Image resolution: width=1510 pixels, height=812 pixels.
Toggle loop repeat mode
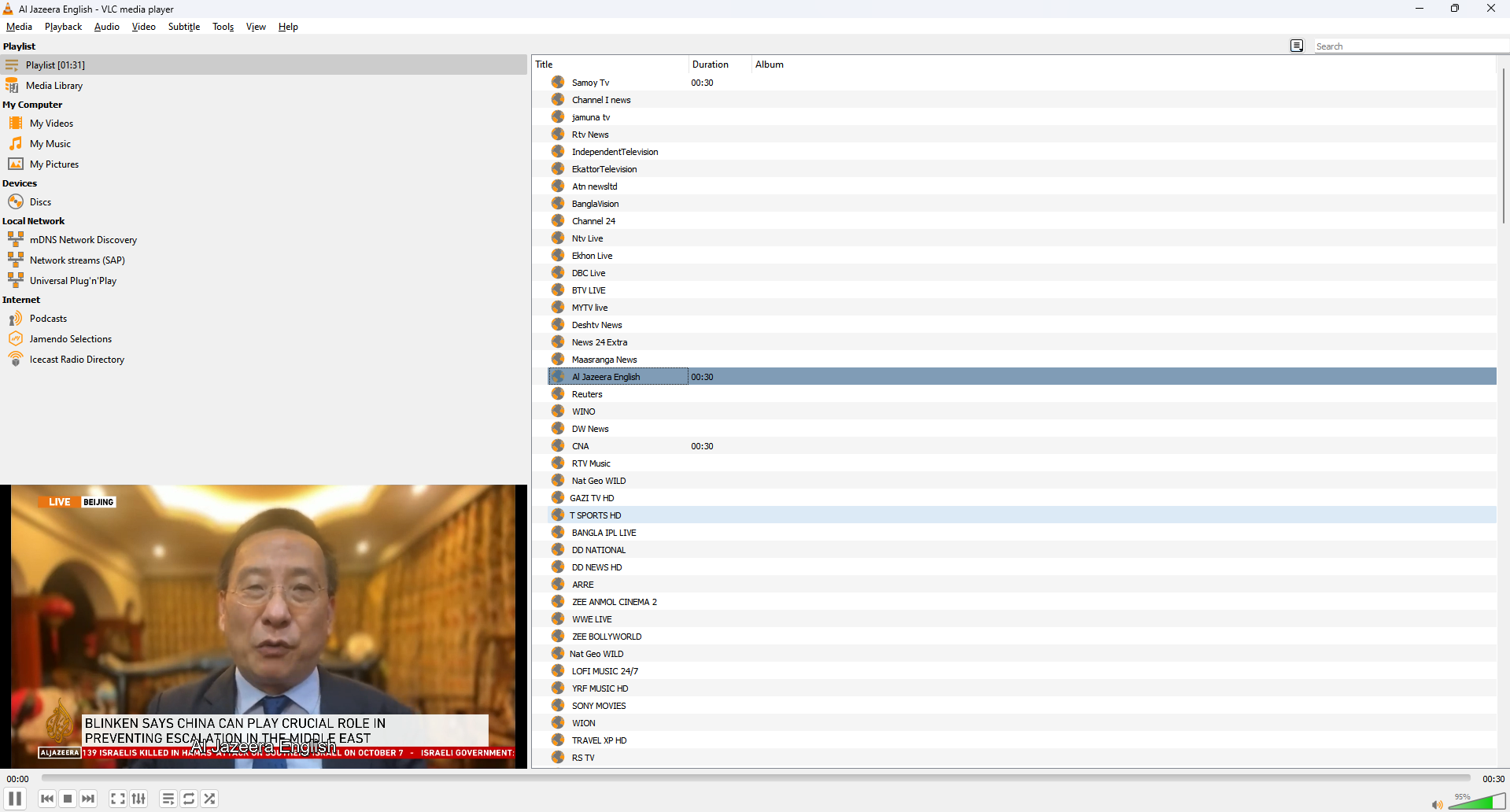(x=189, y=799)
